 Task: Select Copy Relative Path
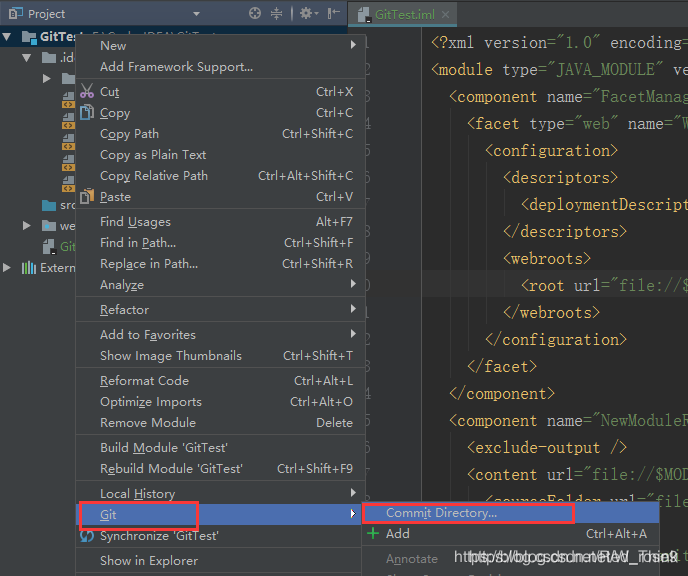[x=220, y=175]
